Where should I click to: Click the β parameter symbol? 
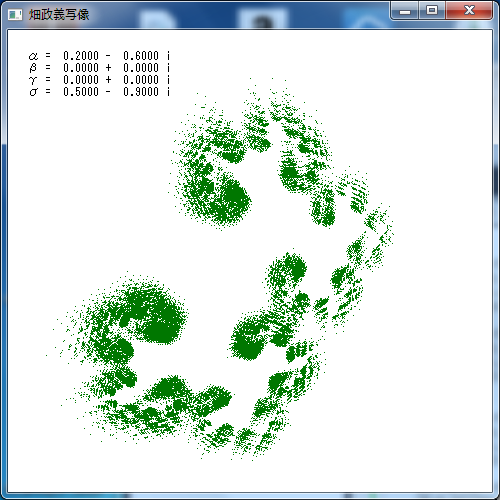coord(33,68)
